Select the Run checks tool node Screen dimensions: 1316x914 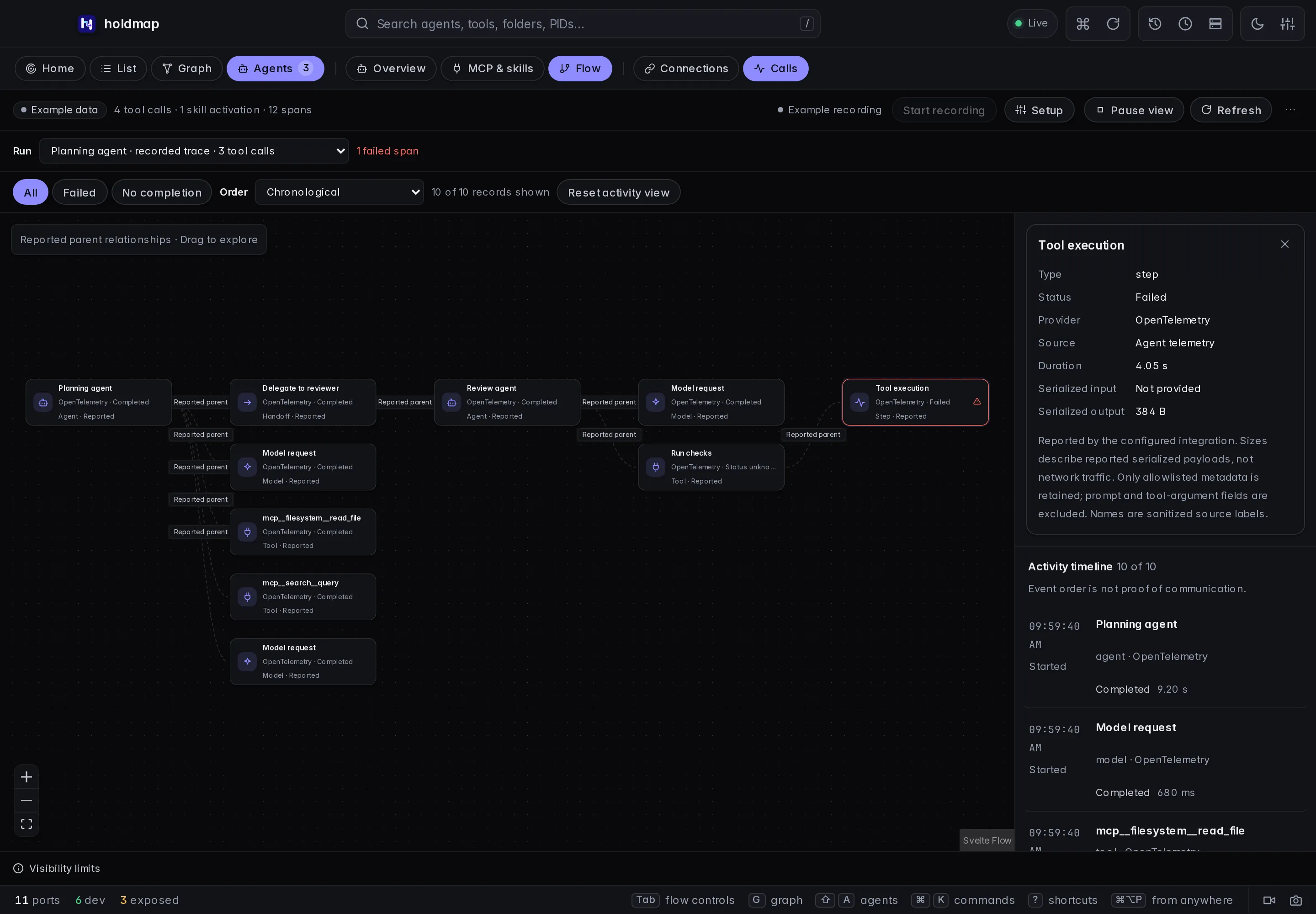click(711, 467)
